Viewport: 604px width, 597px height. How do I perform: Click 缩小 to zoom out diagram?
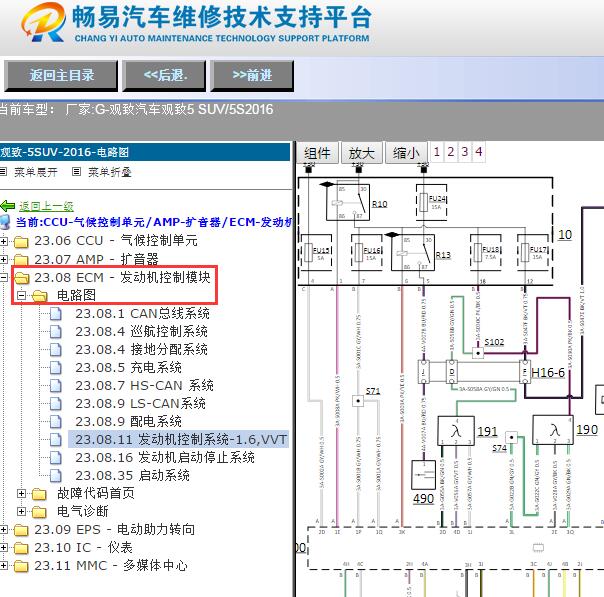click(406, 153)
